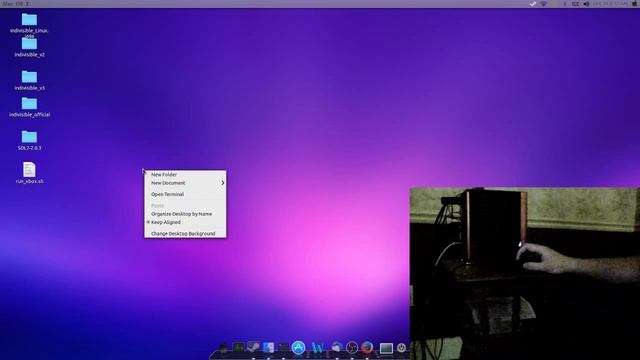This screenshot has height=360, width=640.
Task: Open the green system monitor dock icon
Action: pos(238,347)
